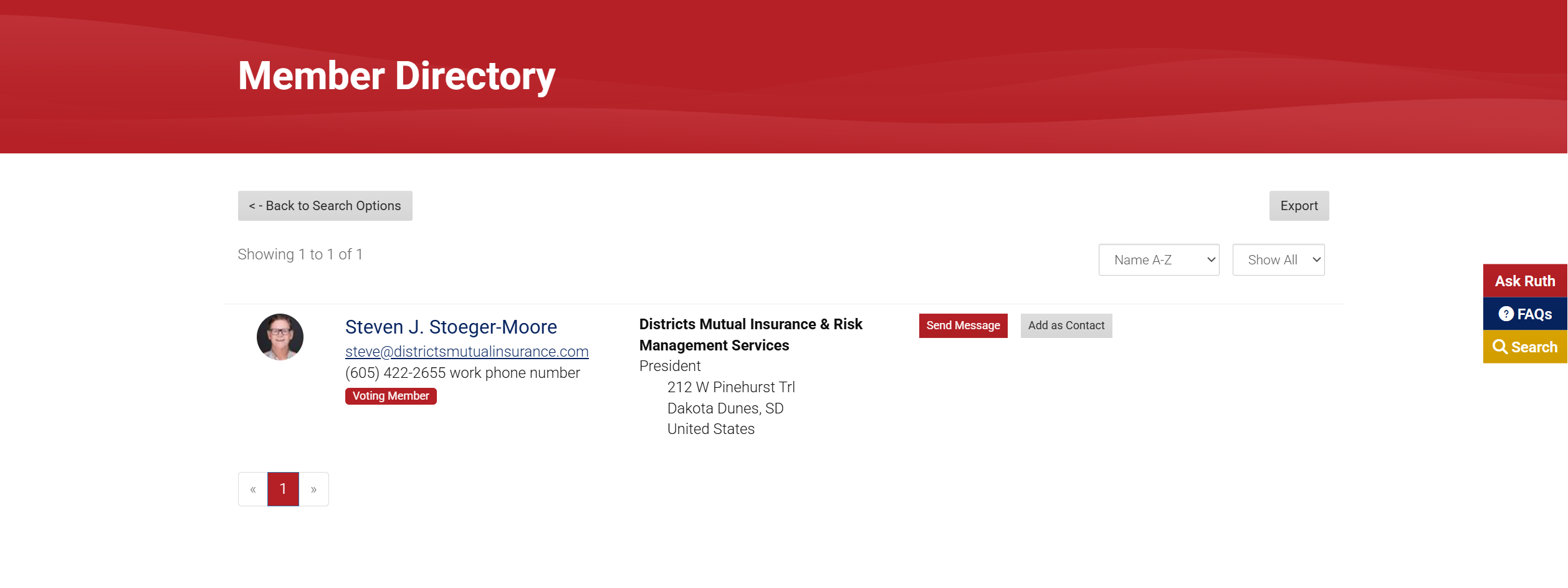
Task: Go to next page using » arrow
Action: 313,489
